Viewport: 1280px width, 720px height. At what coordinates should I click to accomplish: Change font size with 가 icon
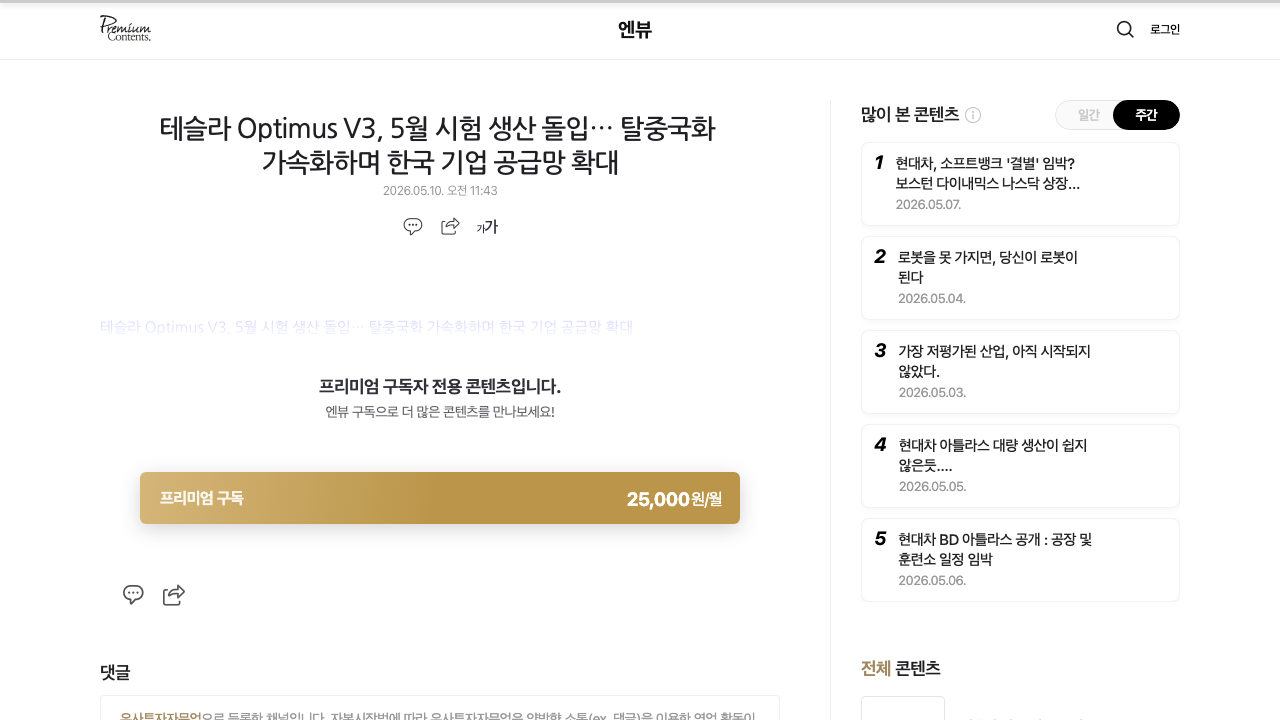click(487, 227)
